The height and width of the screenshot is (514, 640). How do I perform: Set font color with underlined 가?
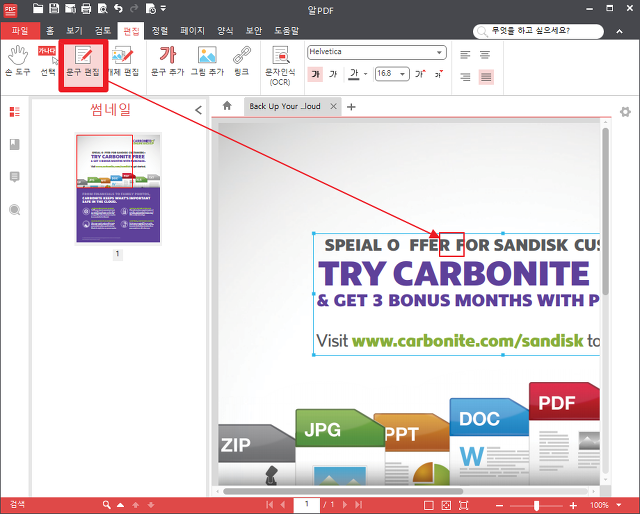(x=354, y=74)
